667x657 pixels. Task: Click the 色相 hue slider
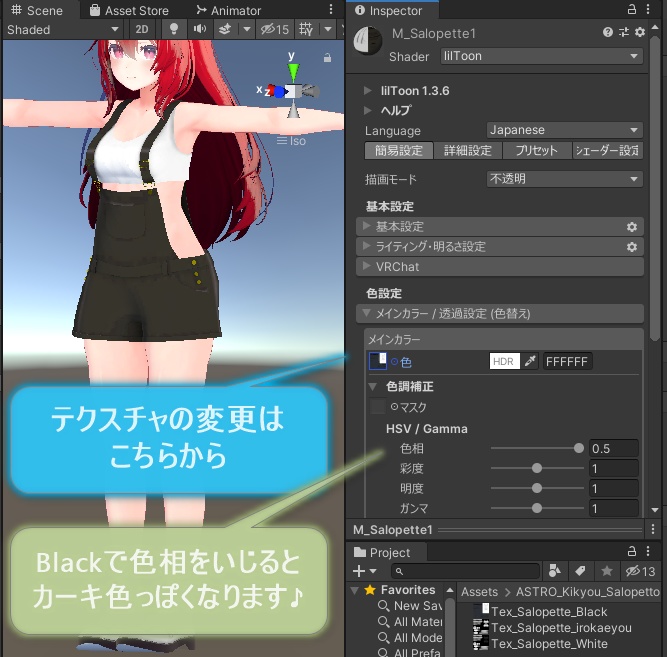(537, 448)
